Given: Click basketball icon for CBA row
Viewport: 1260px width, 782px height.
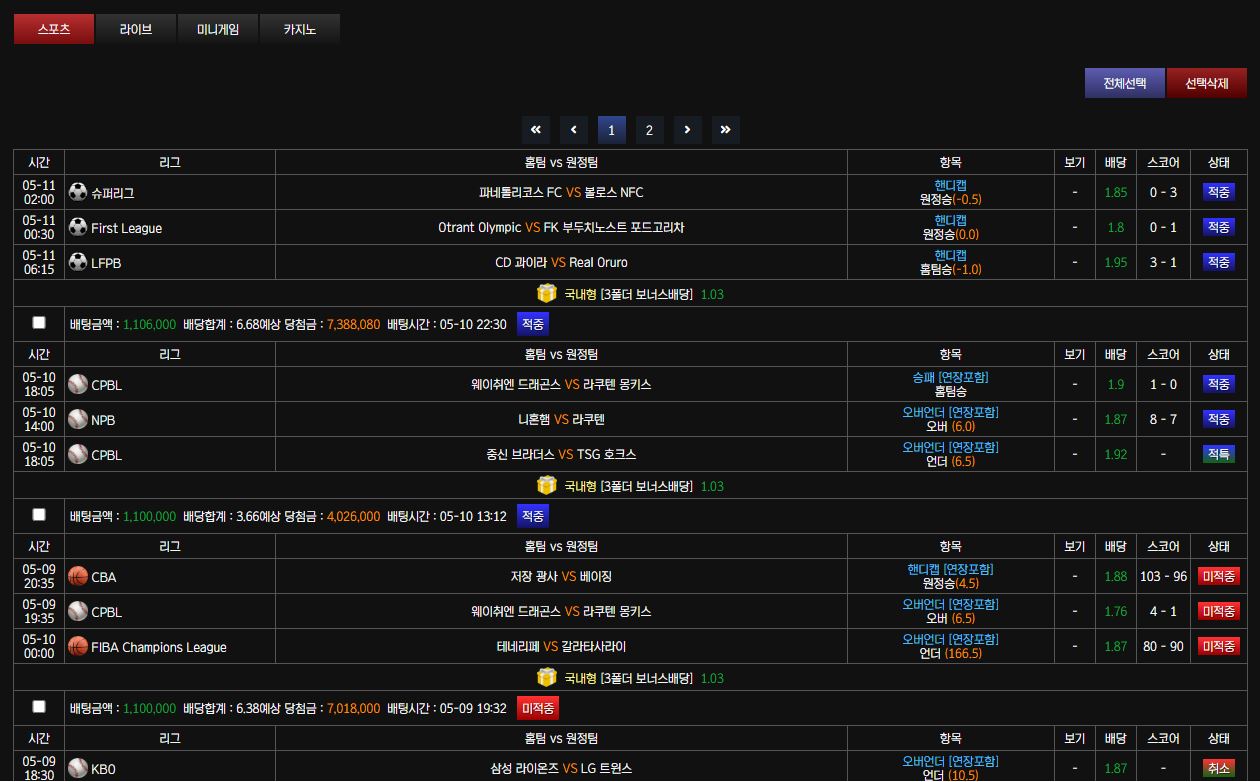Looking at the screenshot, I should [78, 576].
